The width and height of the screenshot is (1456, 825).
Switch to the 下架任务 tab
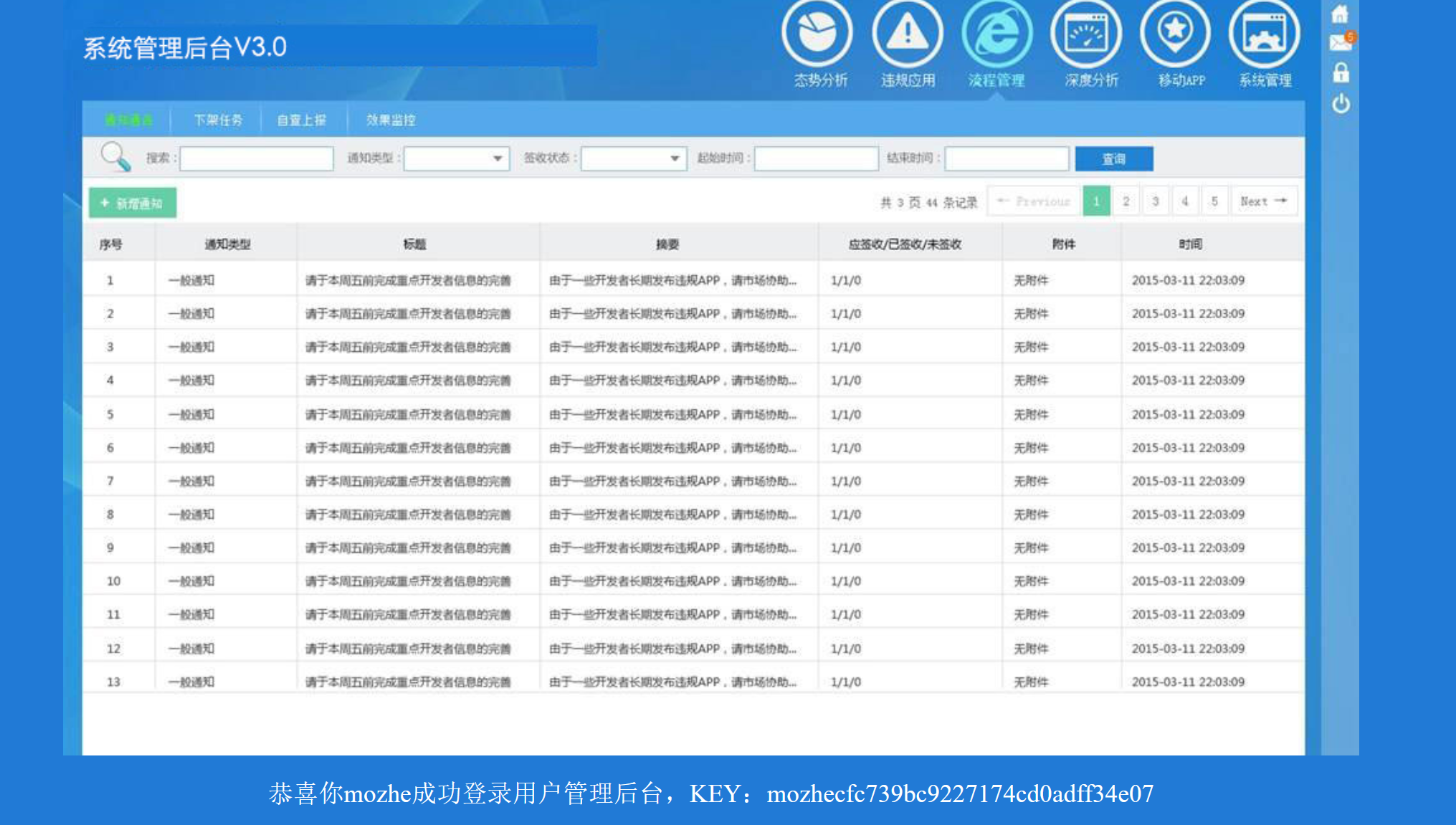(218, 120)
